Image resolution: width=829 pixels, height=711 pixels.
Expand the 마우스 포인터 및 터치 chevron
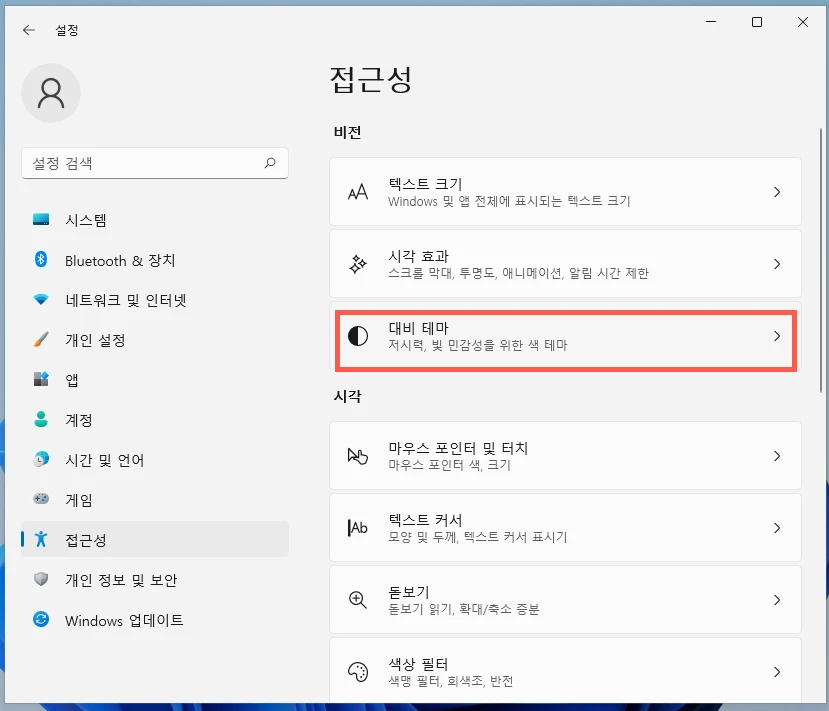[778, 455]
